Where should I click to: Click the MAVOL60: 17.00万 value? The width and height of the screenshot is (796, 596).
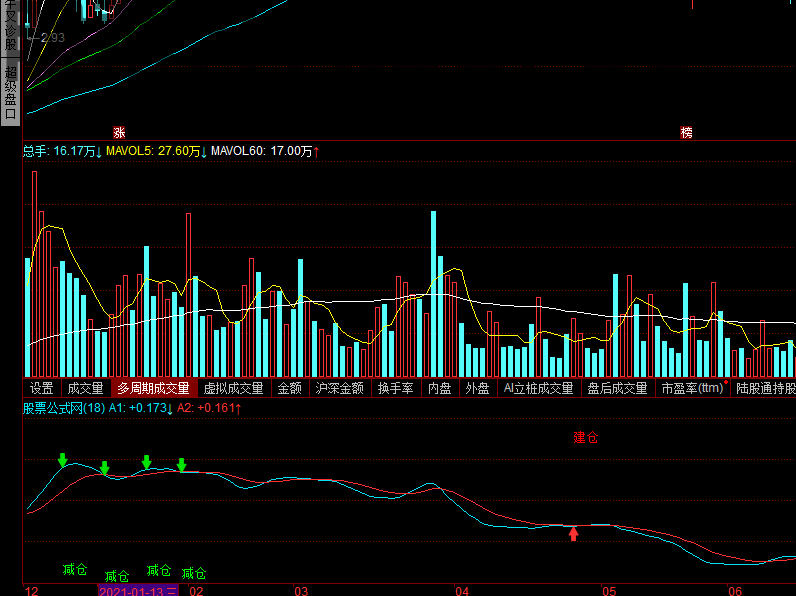point(265,151)
